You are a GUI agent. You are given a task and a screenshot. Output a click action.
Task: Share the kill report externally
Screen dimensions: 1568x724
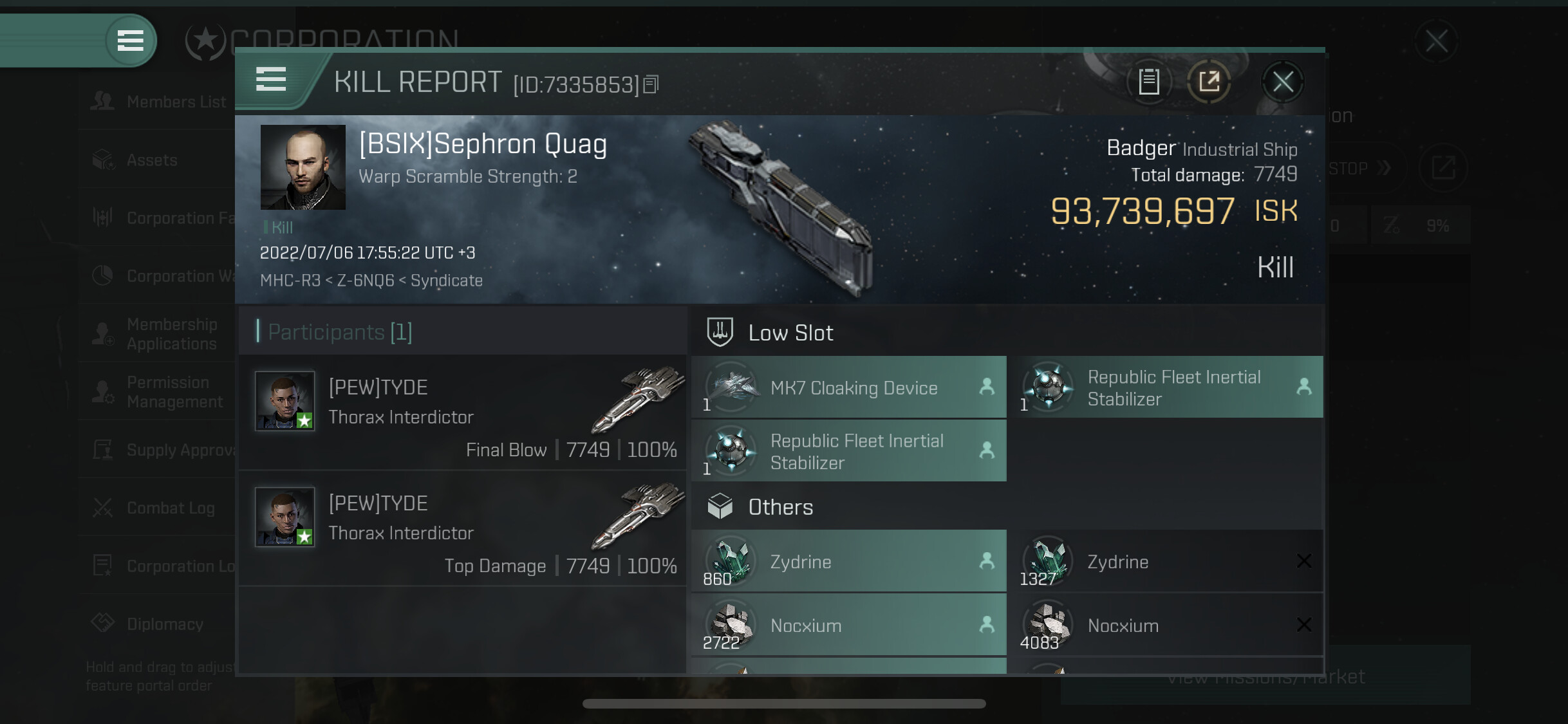(x=1209, y=82)
